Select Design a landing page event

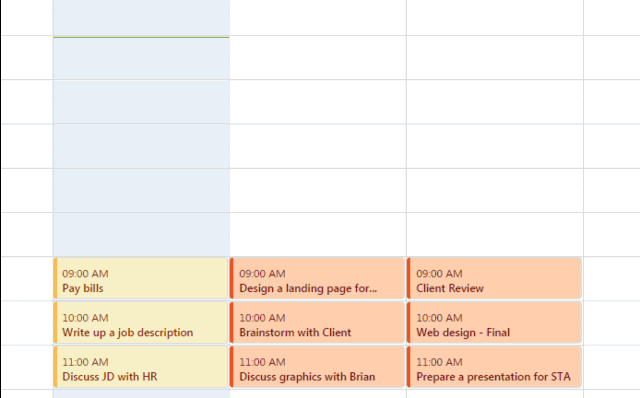(318, 278)
